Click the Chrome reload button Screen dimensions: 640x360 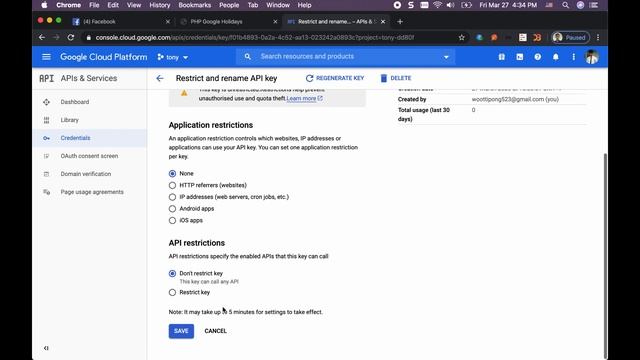point(71,38)
